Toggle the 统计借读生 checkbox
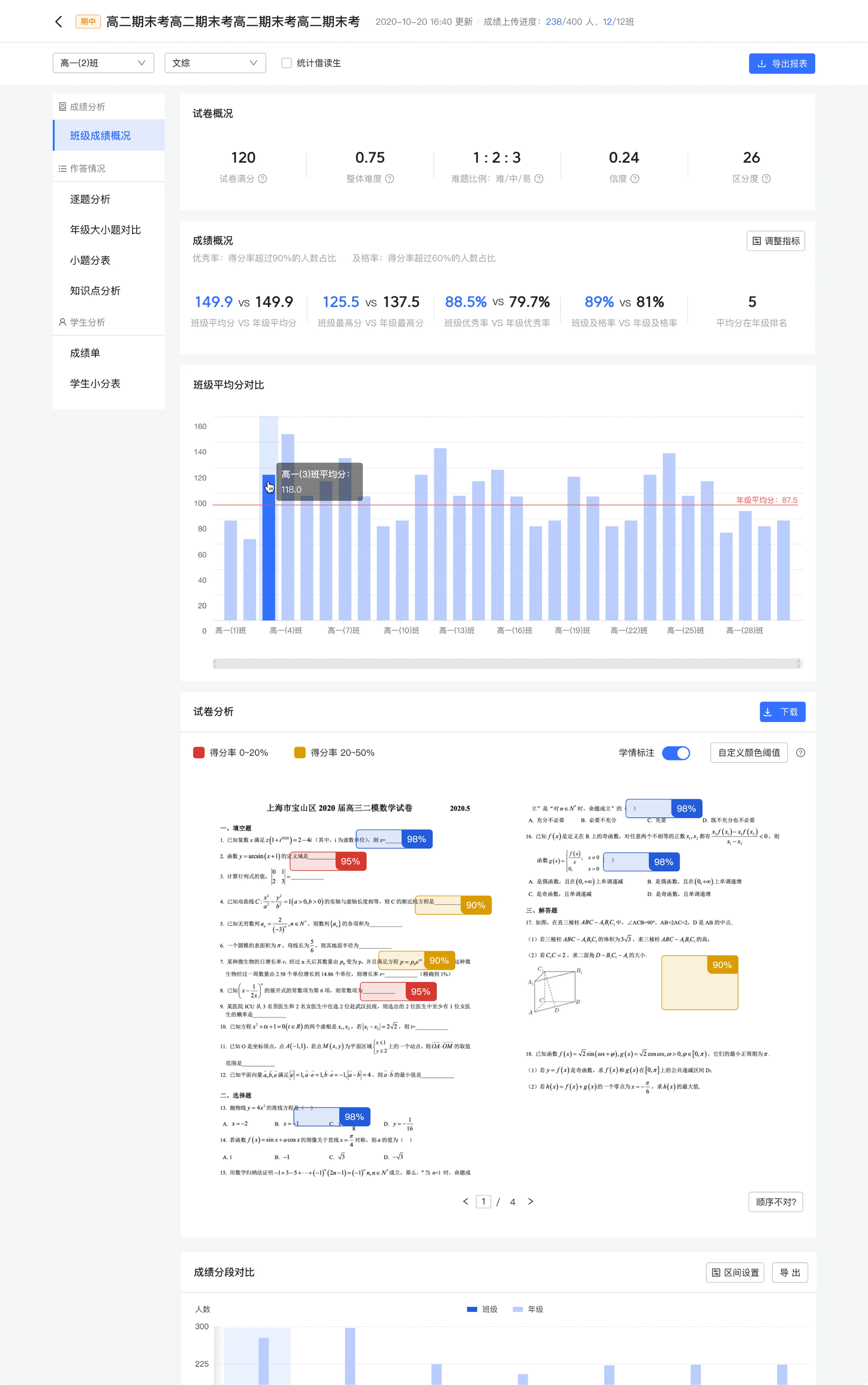The image size is (868, 1385). click(x=286, y=63)
